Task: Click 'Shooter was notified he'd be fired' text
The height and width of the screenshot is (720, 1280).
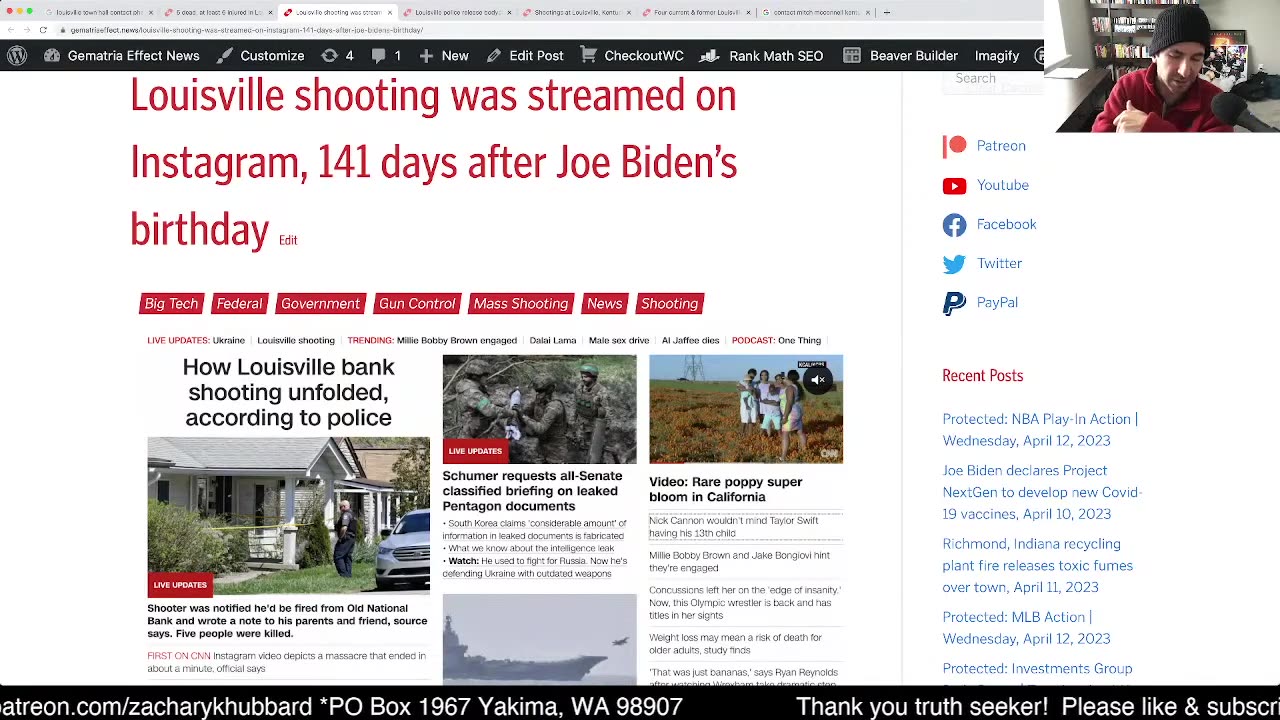Action: pos(287,620)
